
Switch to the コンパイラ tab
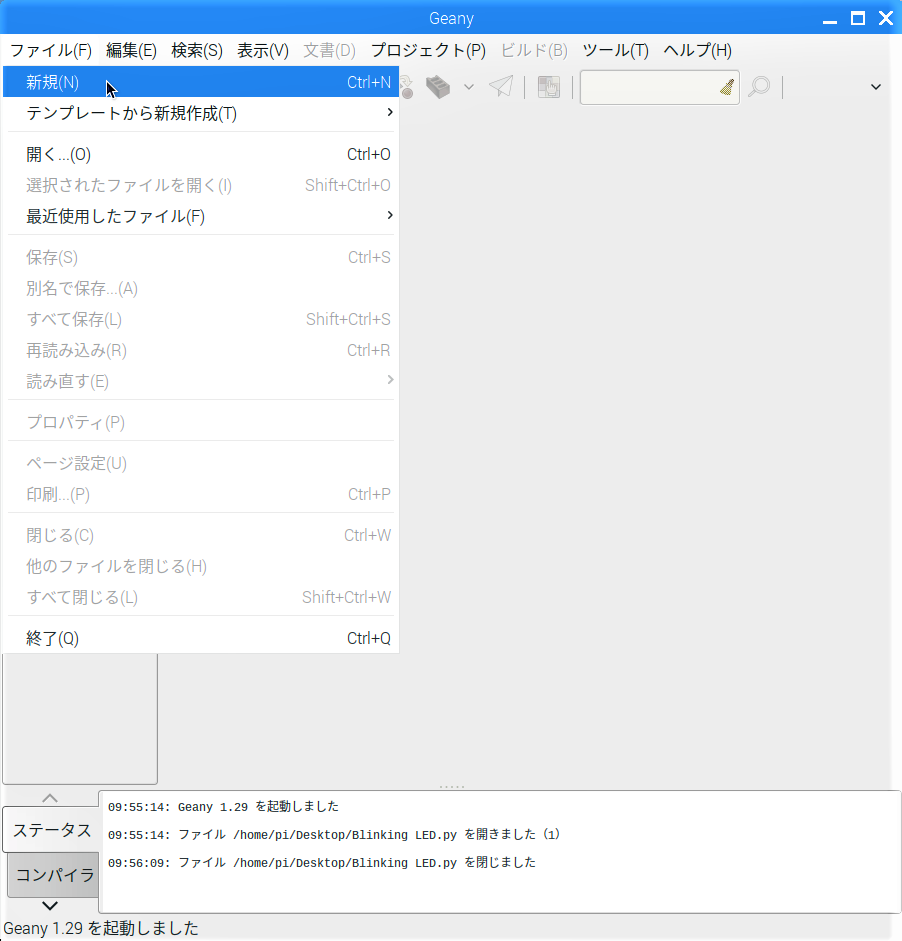coord(54,875)
